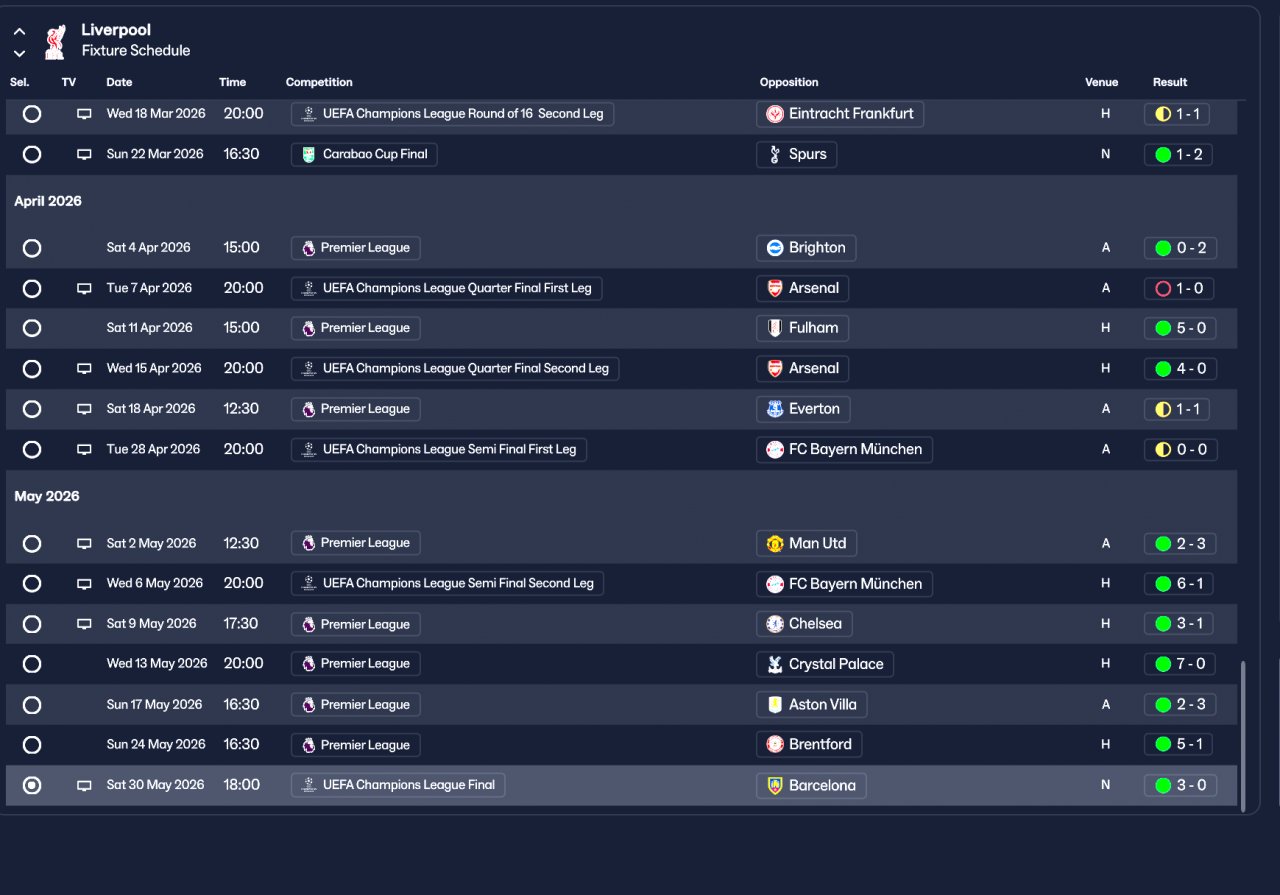Open the Premier League button on the Aston Villa row
This screenshot has width=1280, height=895.
click(x=356, y=704)
